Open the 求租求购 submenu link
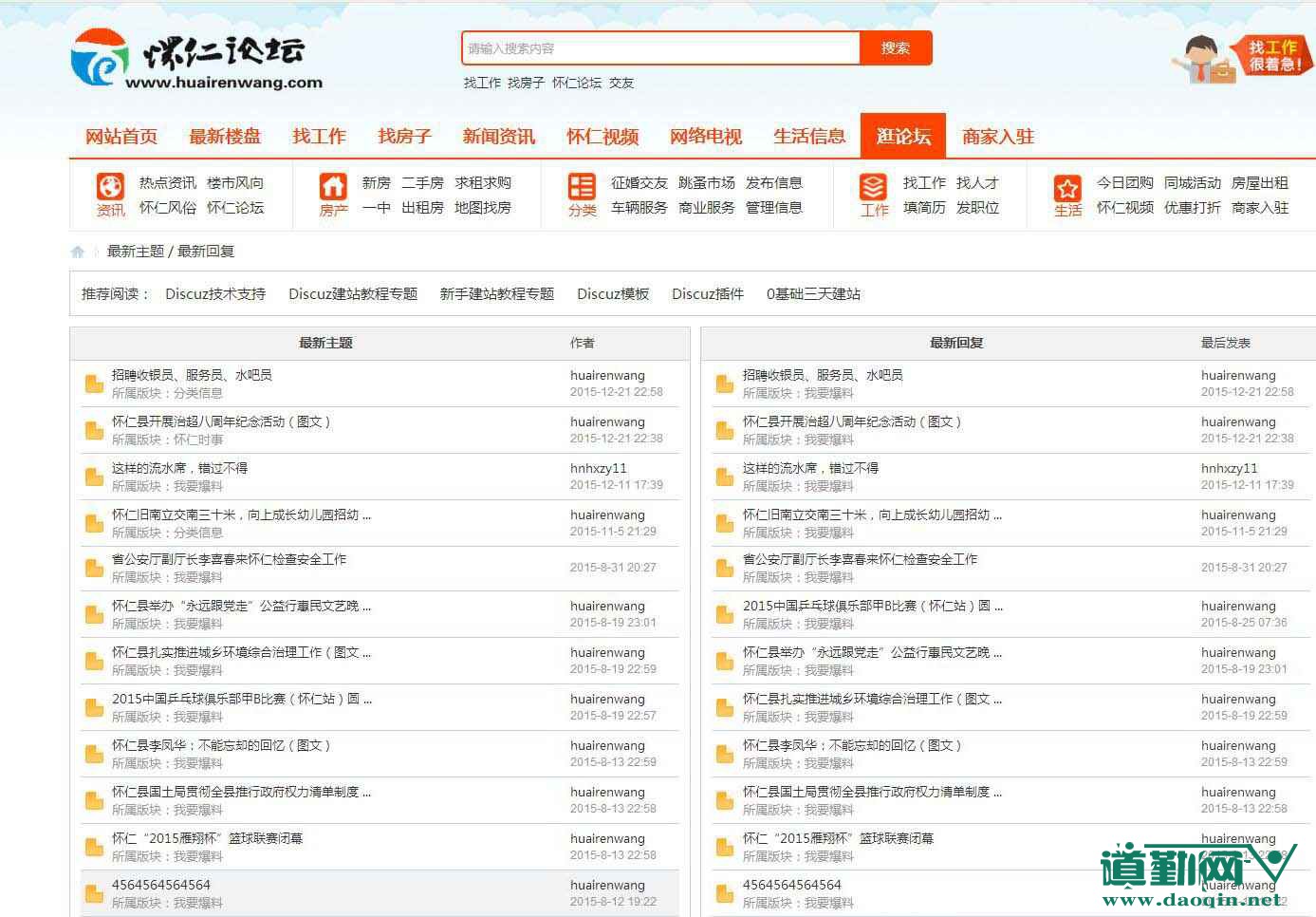Viewport: 1316px width, 917px height. coord(483,182)
